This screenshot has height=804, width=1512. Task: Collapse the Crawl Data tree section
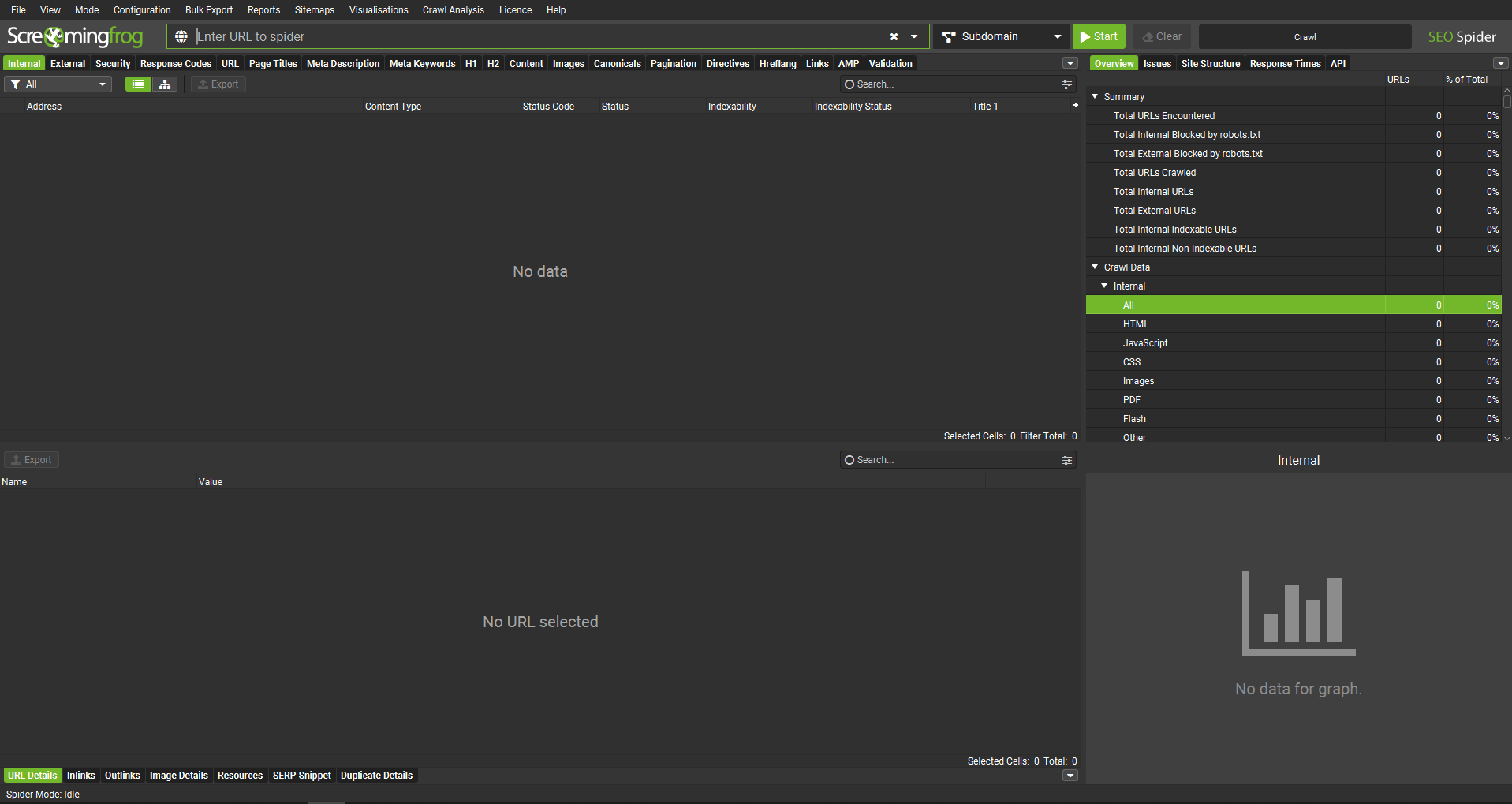1095,267
